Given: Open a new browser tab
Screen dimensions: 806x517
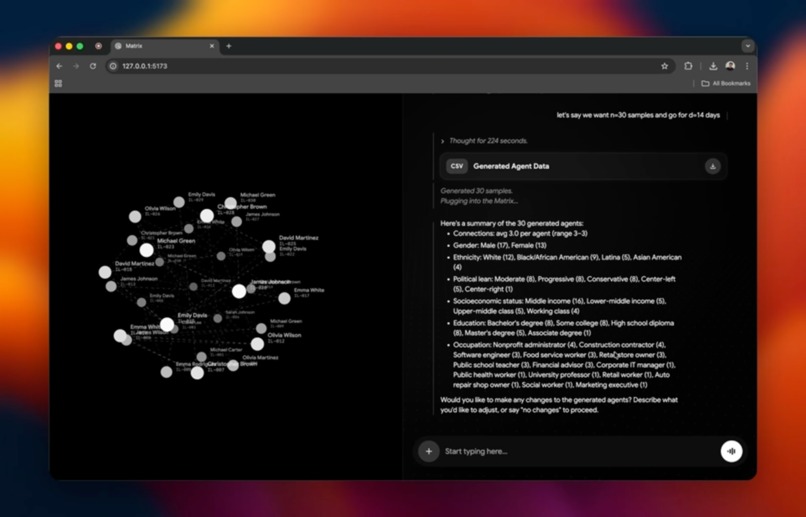Looking at the screenshot, I should click(x=229, y=46).
